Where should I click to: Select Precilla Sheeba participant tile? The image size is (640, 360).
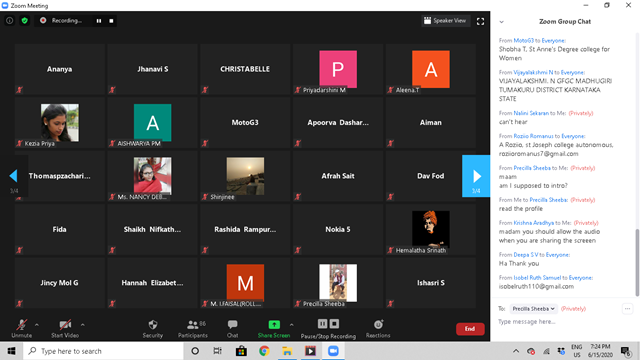[338, 283]
